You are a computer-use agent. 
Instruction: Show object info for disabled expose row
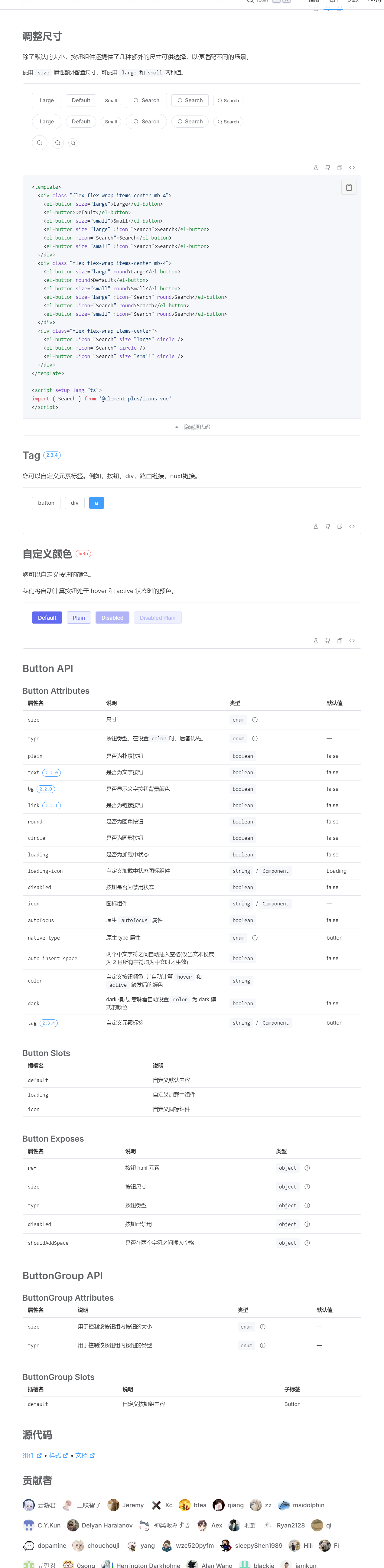(x=307, y=1224)
